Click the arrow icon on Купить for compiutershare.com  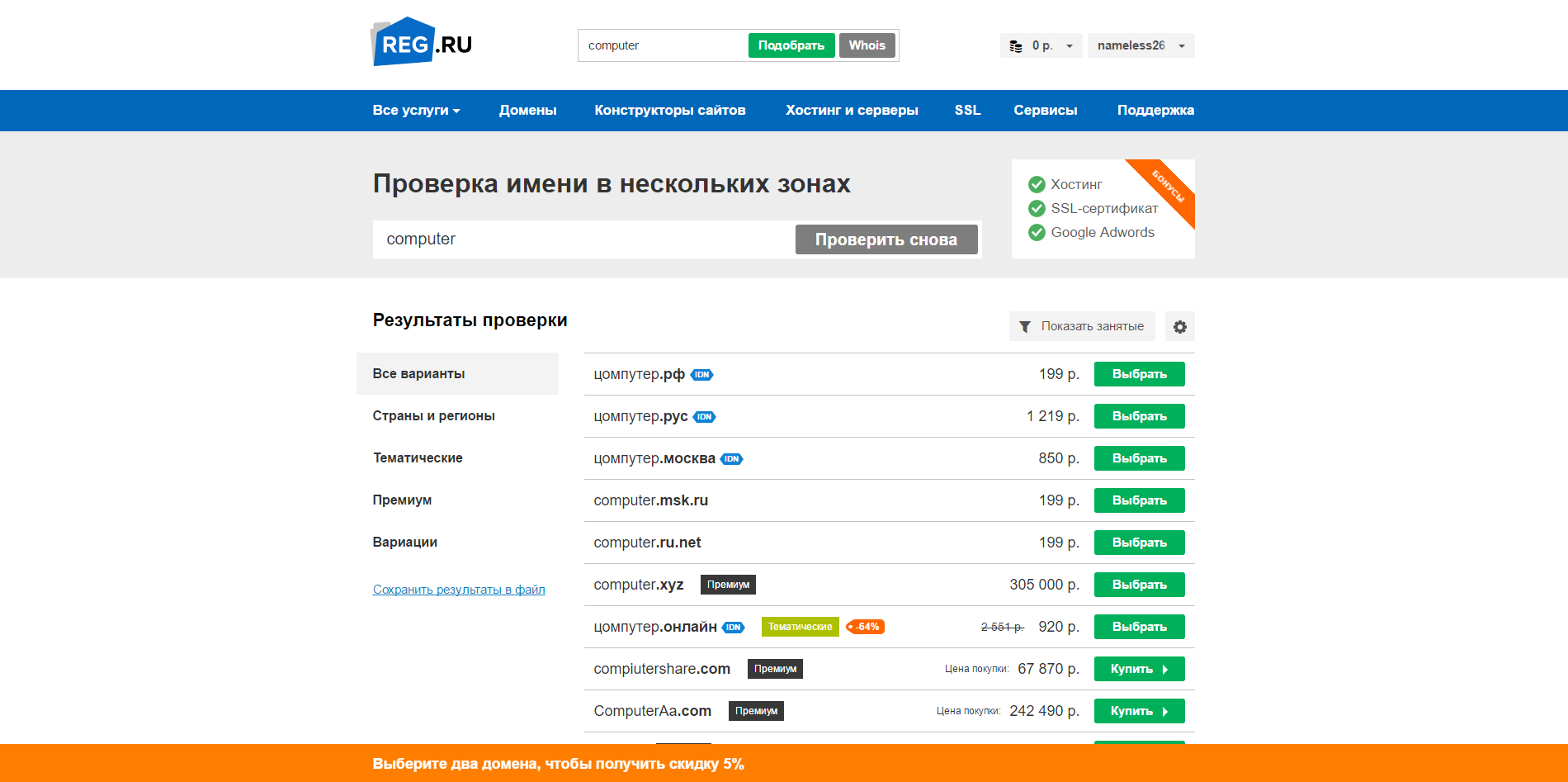pyautogui.click(x=1164, y=669)
